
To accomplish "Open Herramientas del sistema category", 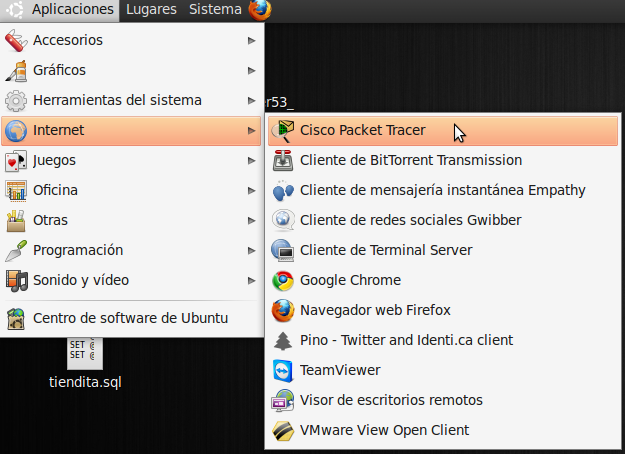I will (x=131, y=100).
